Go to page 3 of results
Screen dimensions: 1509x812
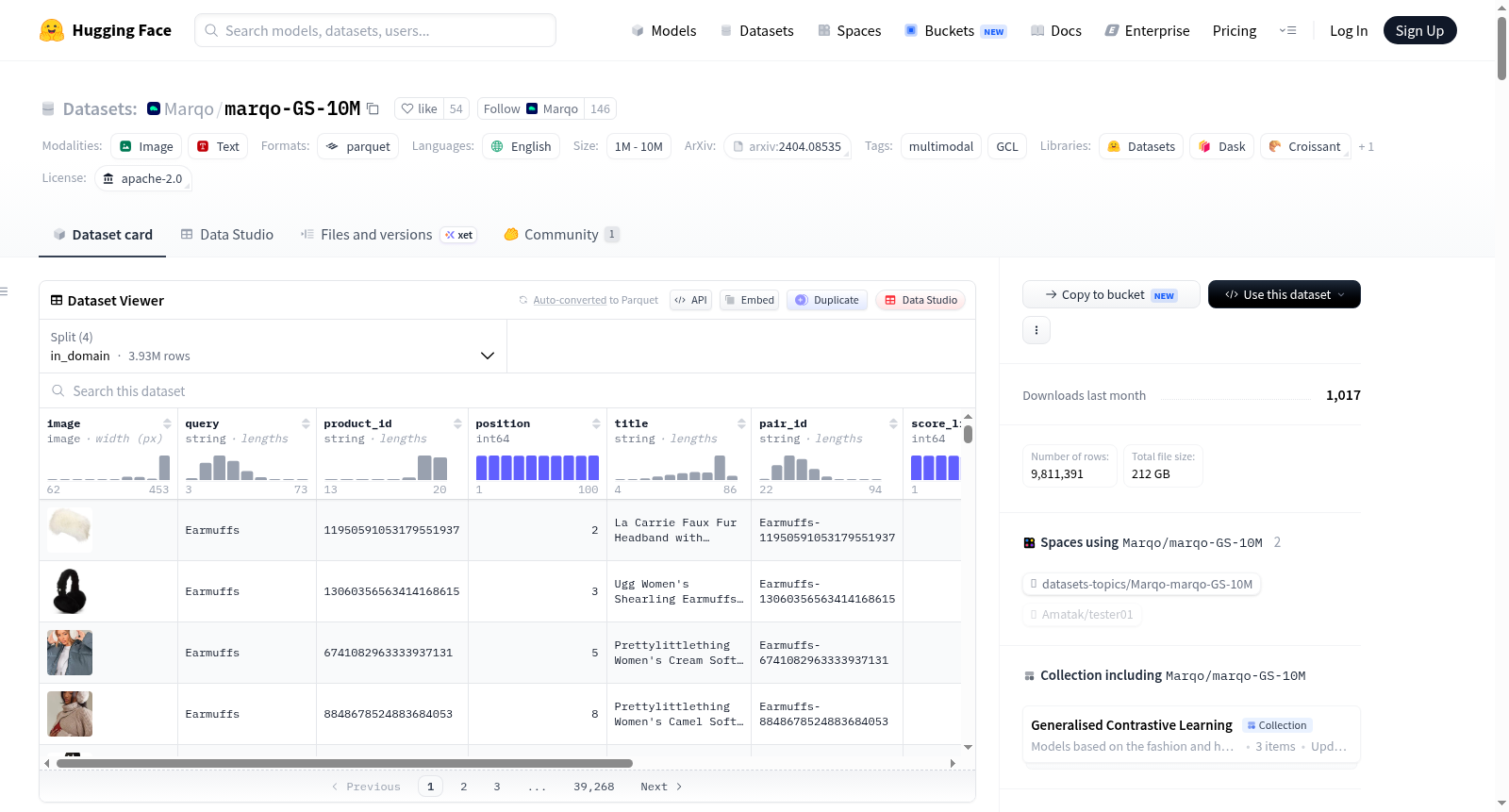tap(497, 787)
